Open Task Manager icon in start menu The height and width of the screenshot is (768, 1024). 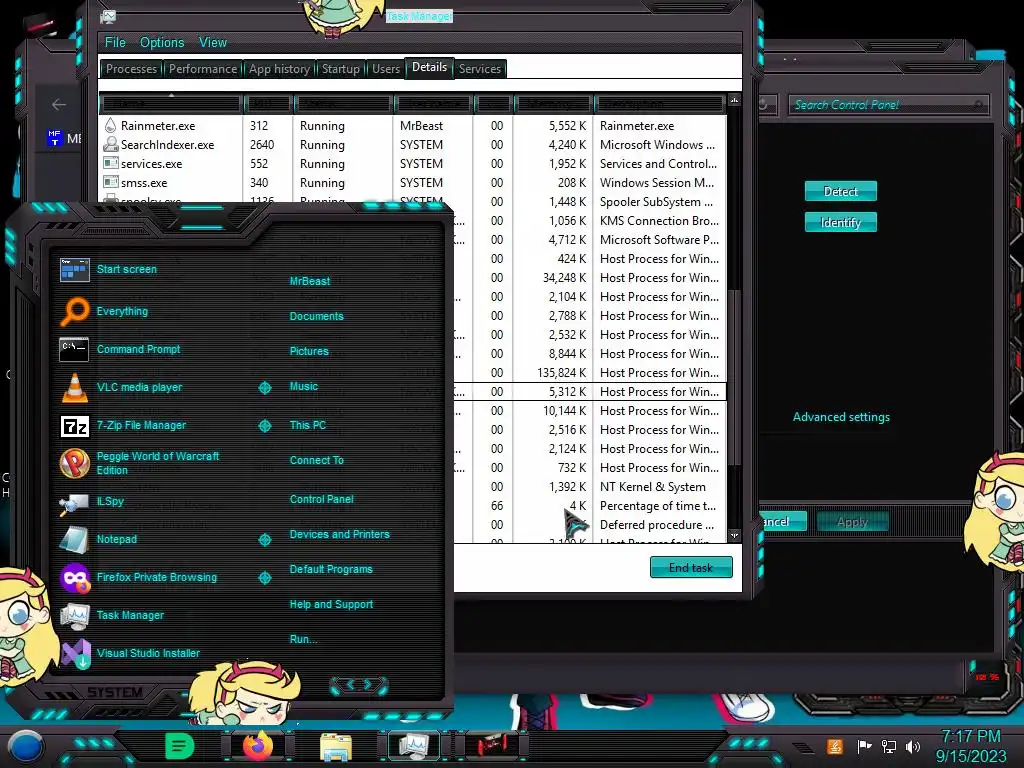[x=74, y=615]
